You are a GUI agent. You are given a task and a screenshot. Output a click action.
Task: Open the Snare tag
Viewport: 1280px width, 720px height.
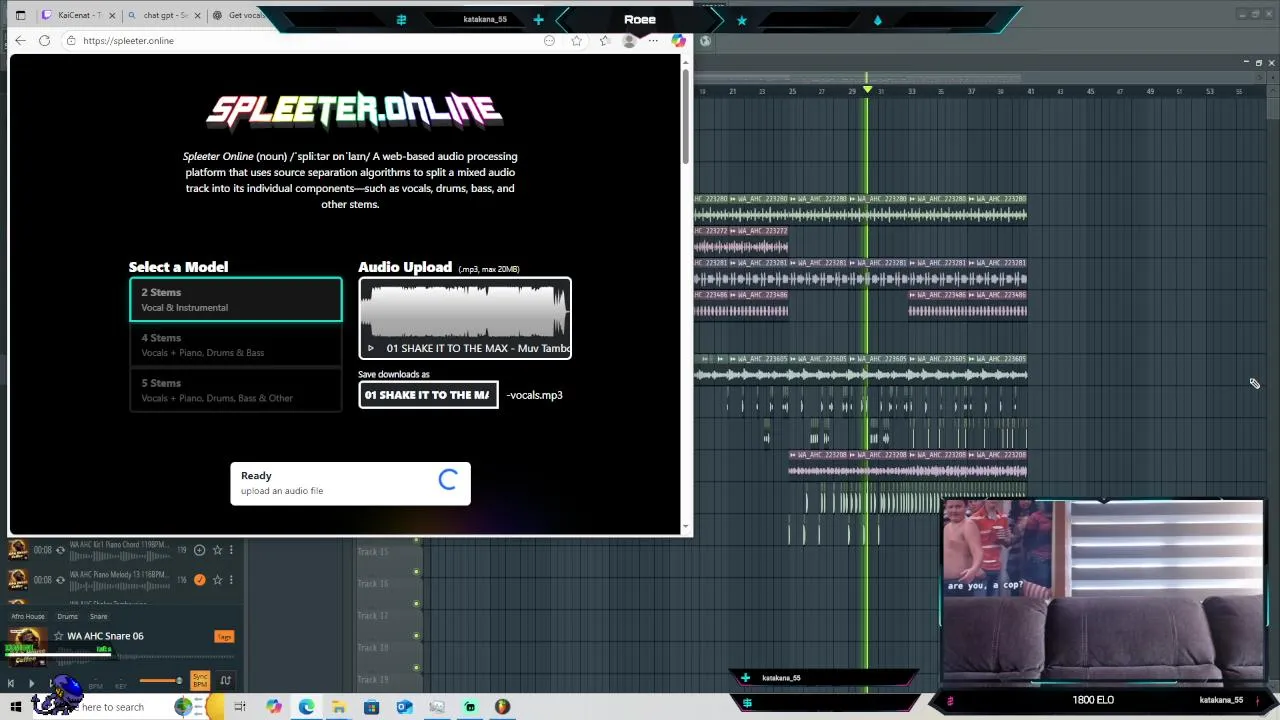(x=98, y=616)
